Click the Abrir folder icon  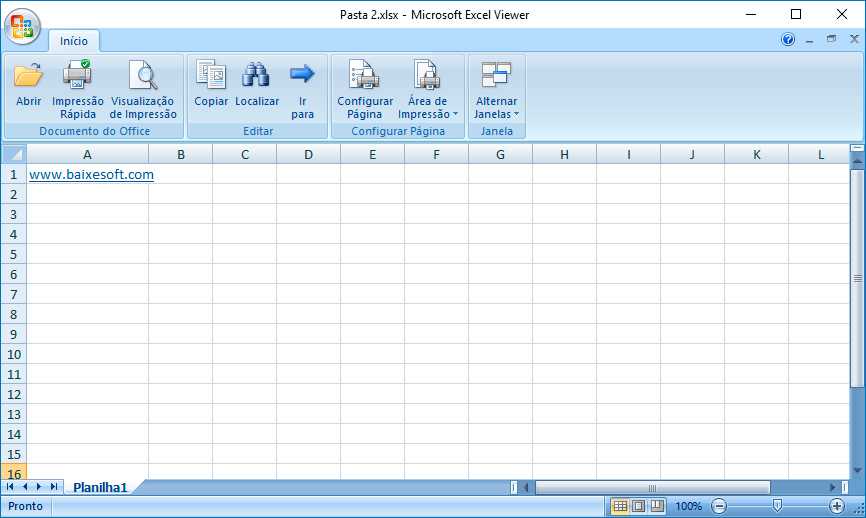(28, 76)
